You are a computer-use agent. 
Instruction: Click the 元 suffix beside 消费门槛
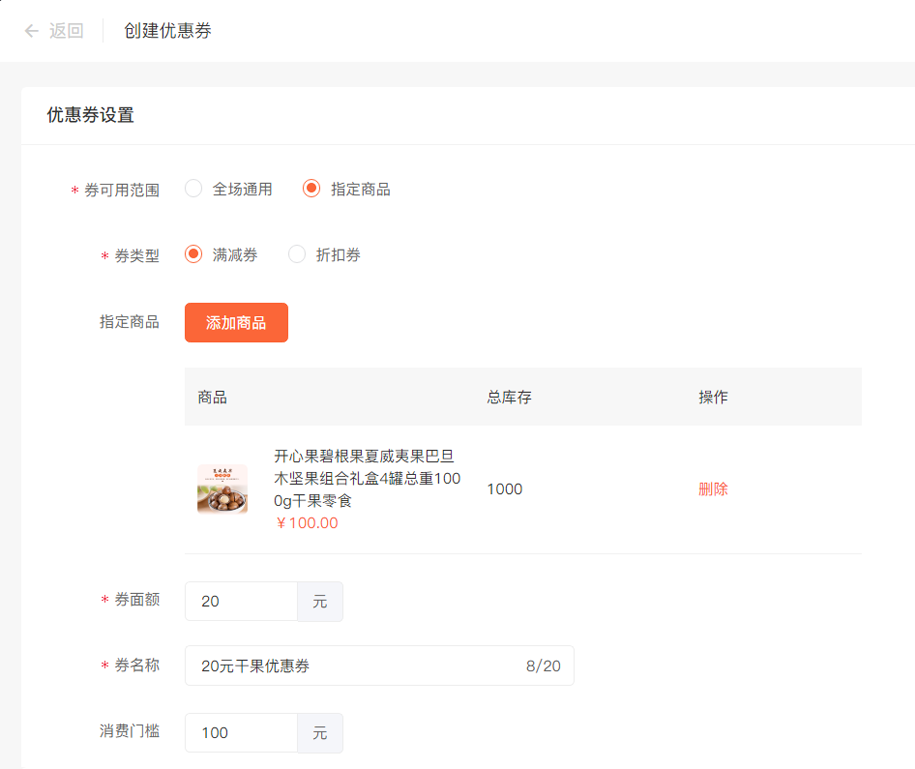320,733
